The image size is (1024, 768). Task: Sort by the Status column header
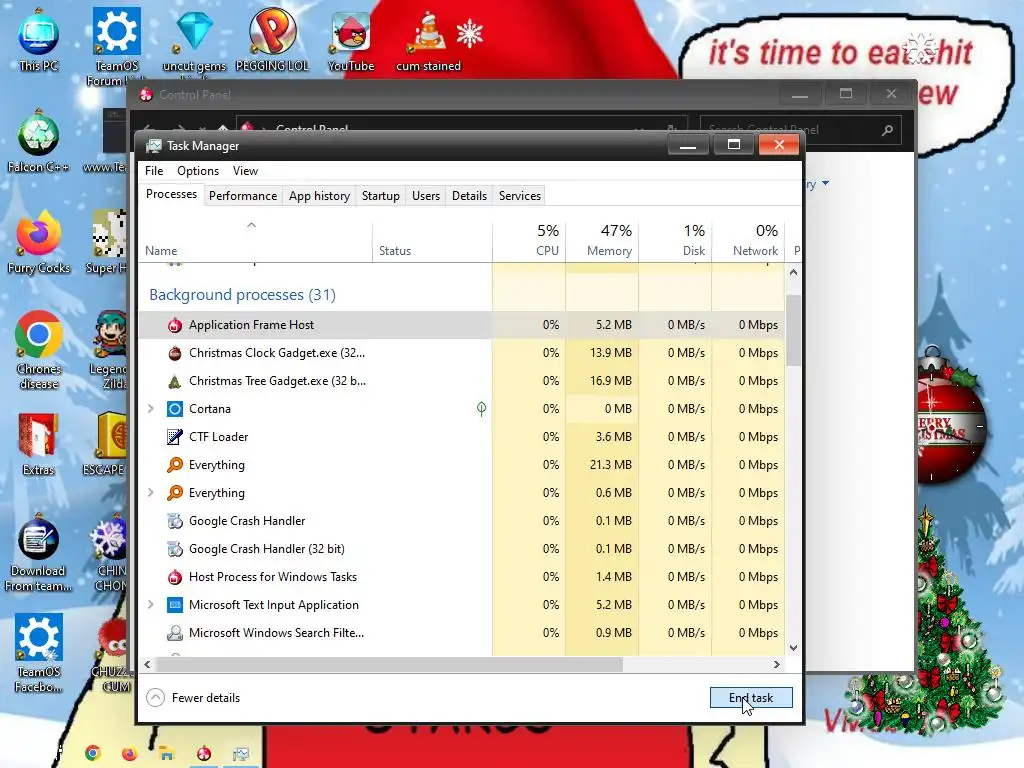pyautogui.click(x=432, y=240)
